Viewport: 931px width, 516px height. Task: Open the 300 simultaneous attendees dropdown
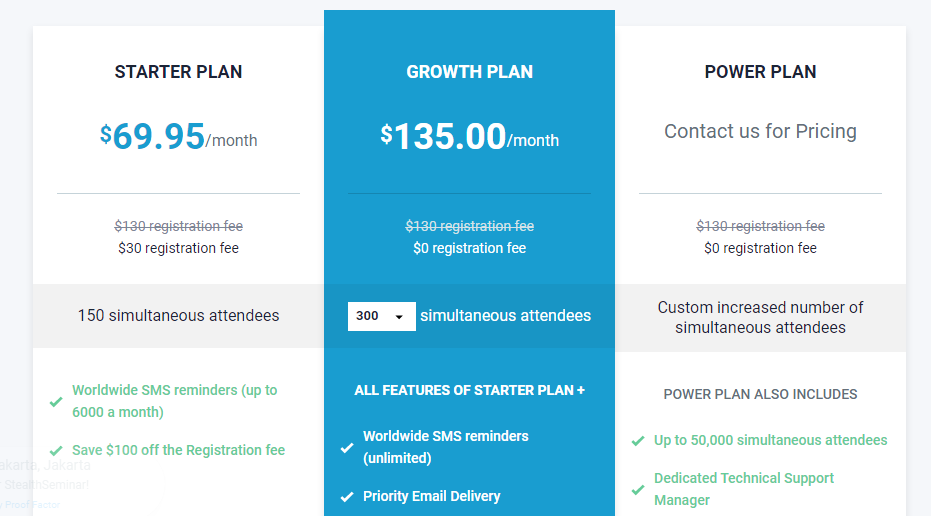pos(381,316)
